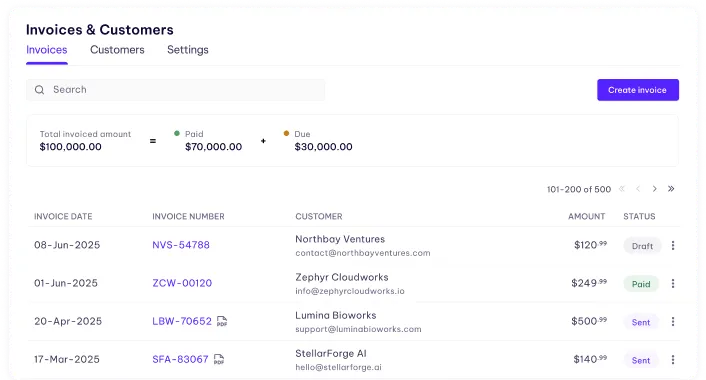
Task: Go to first page of invoices
Action: tap(622, 189)
